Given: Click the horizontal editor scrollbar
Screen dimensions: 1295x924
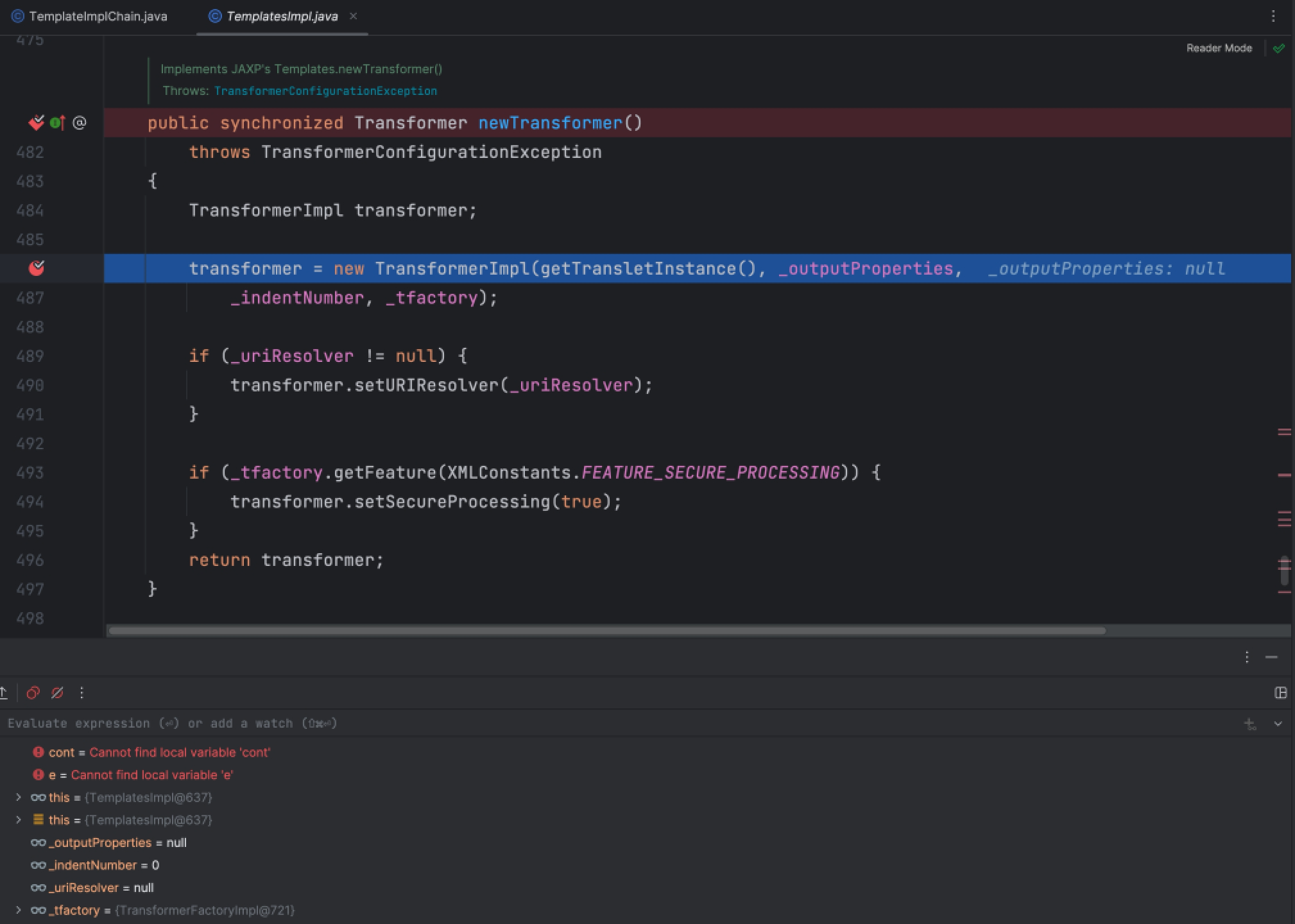Looking at the screenshot, I should [606, 631].
